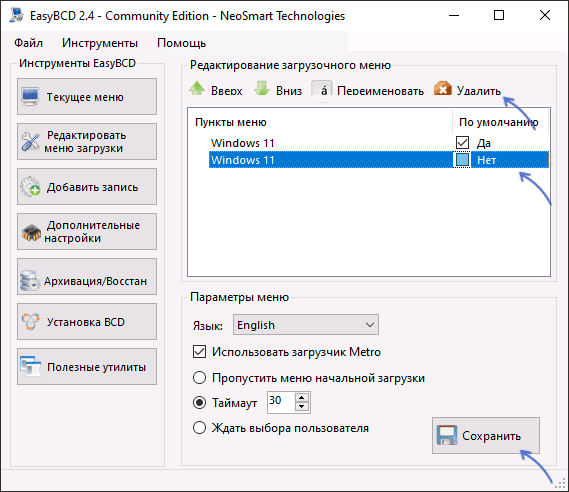Rename entry with Переименовать
Screen dimensions: 569x492
(368, 89)
